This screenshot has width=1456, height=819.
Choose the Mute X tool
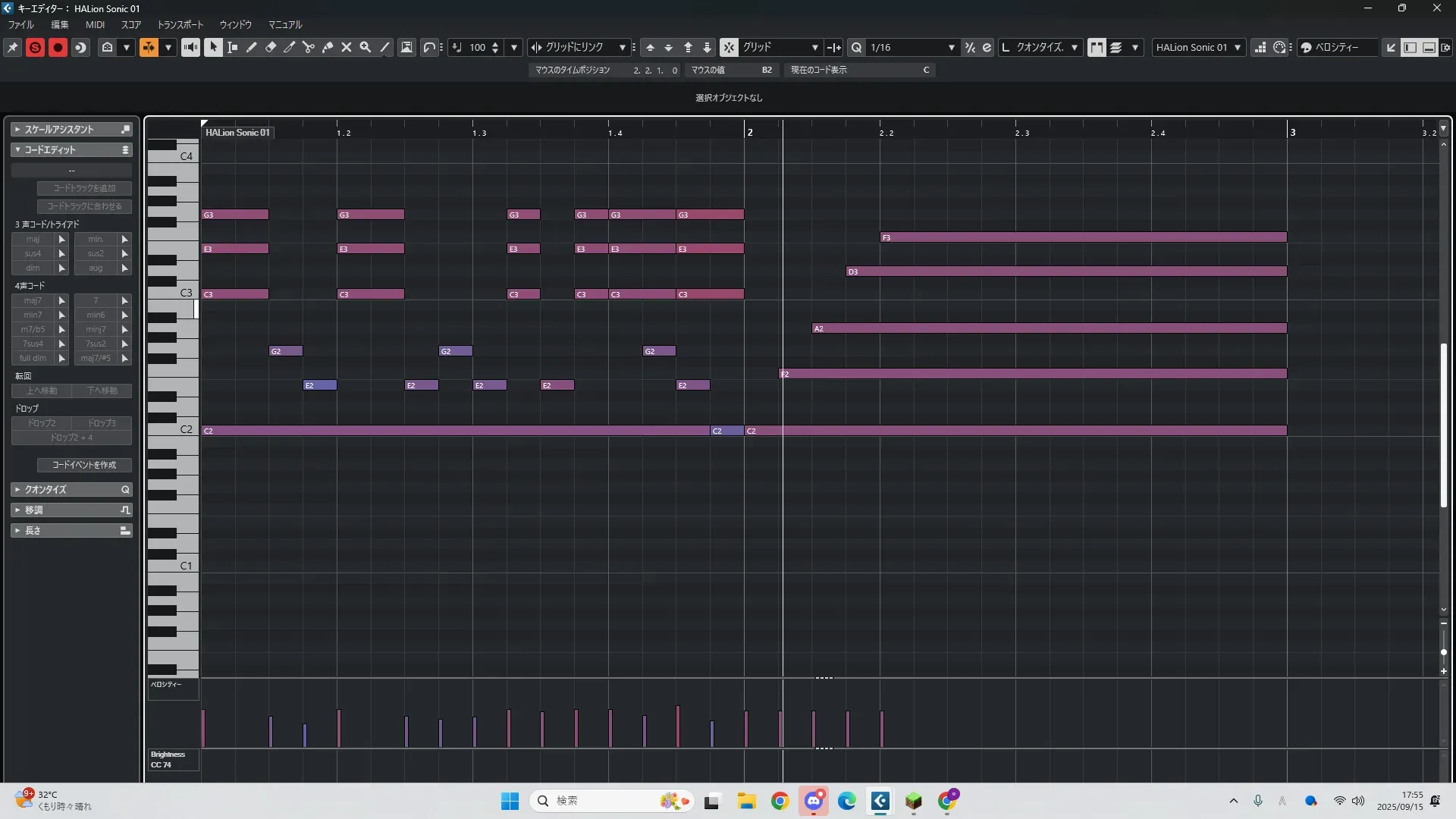347,47
